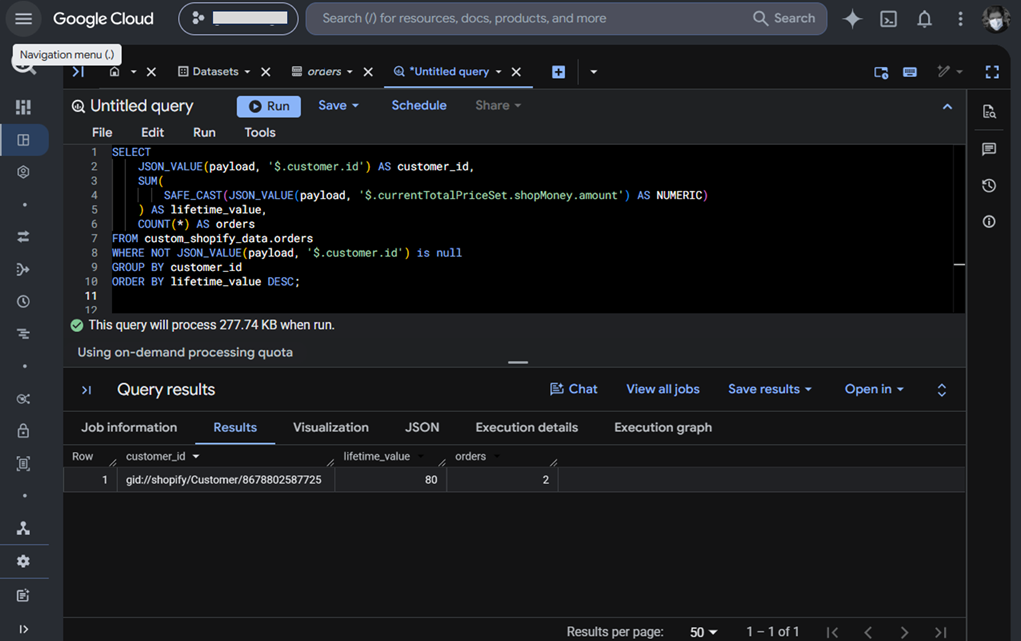This screenshot has height=641, width=1021.
Task: Open the settings gear in left sidebar
Action: [23, 562]
